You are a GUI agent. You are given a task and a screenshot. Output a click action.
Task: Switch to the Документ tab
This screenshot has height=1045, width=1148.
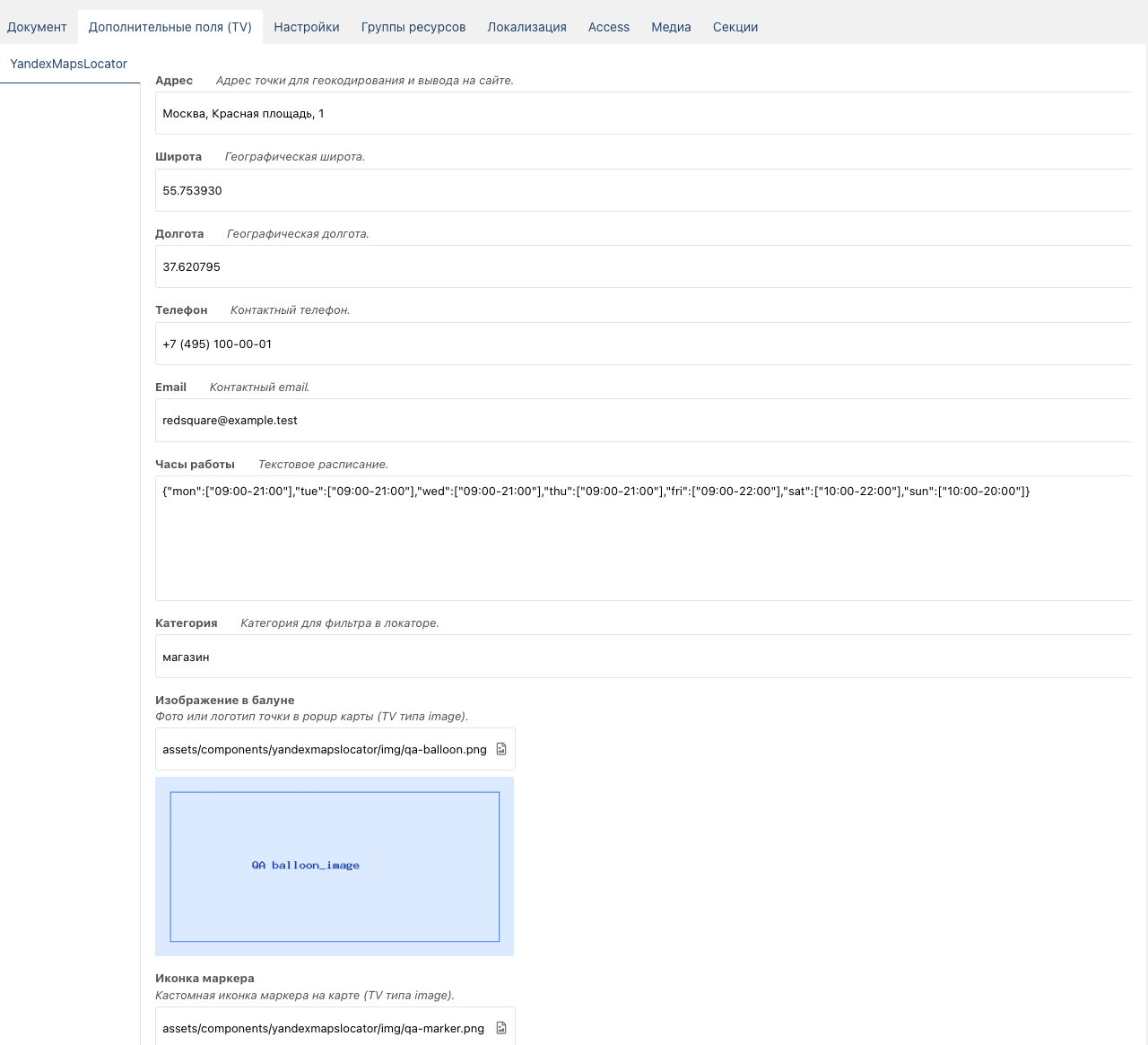click(37, 27)
